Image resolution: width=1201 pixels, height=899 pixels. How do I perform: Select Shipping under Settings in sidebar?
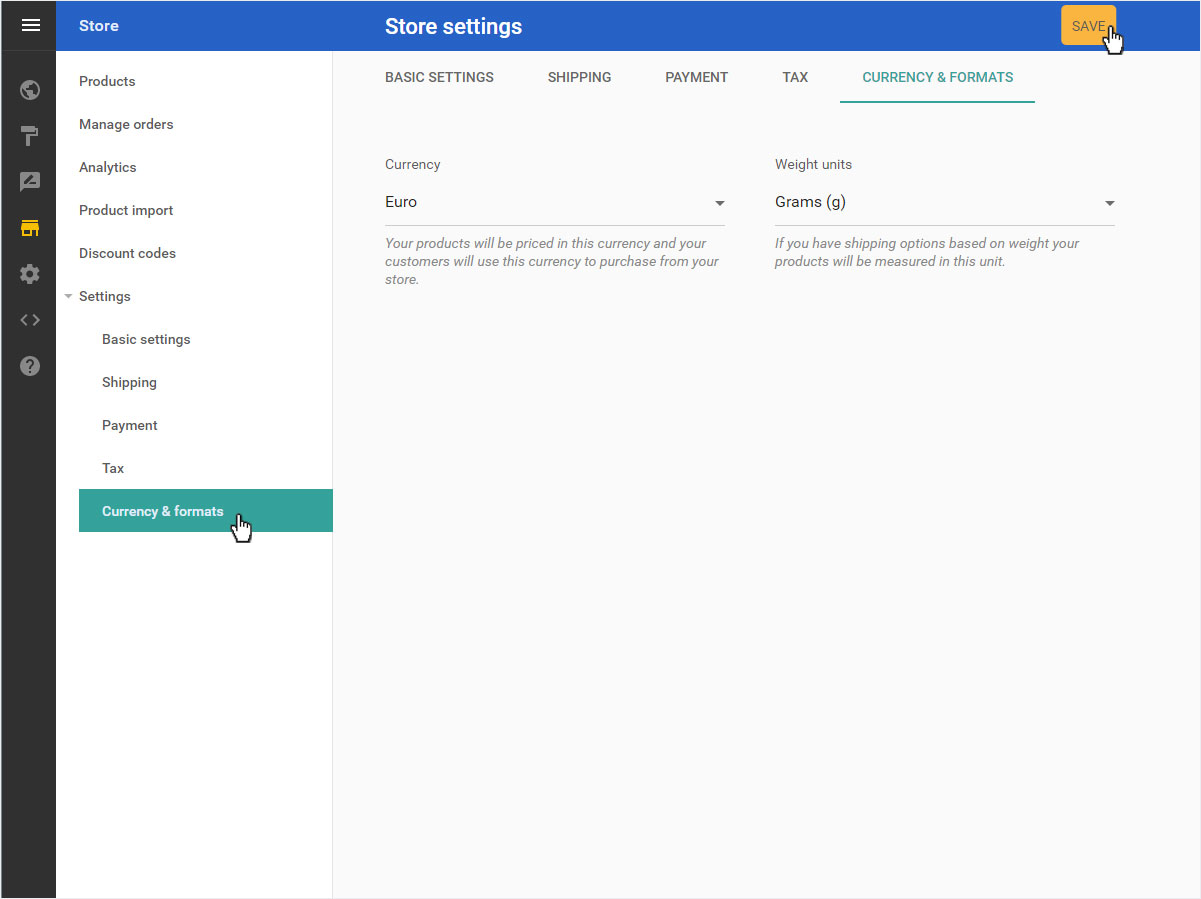(x=129, y=382)
